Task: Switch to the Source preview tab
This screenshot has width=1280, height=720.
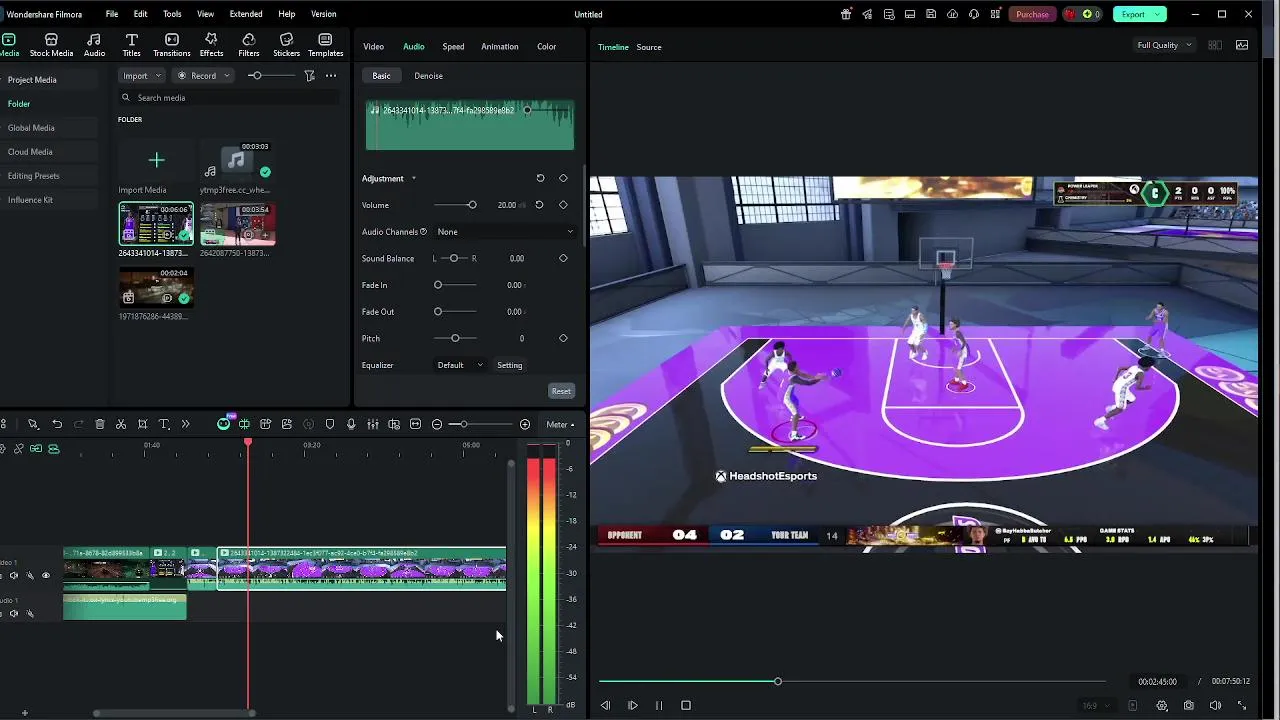Action: (649, 47)
